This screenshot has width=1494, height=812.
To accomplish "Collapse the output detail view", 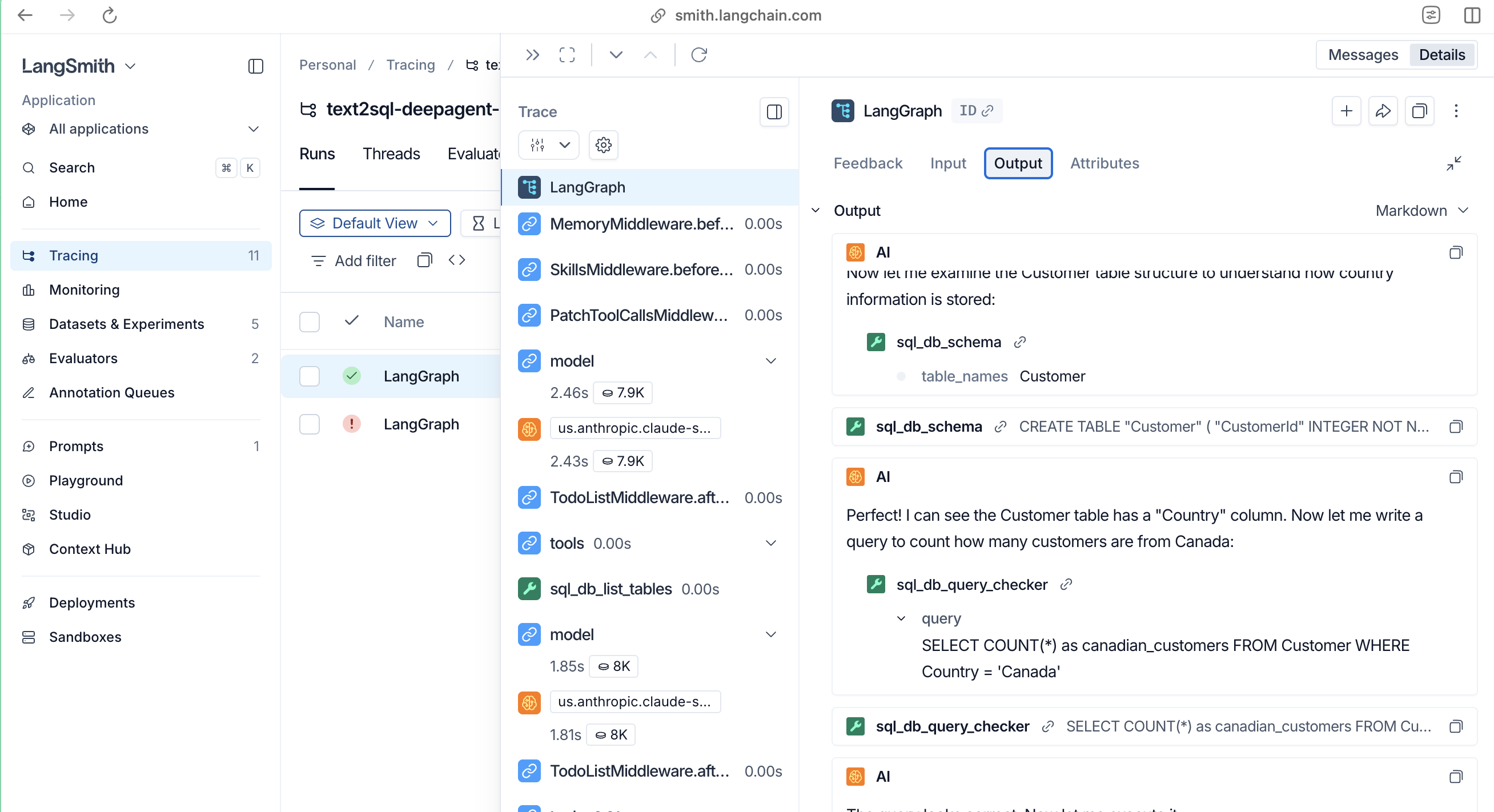I will [1454, 163].
